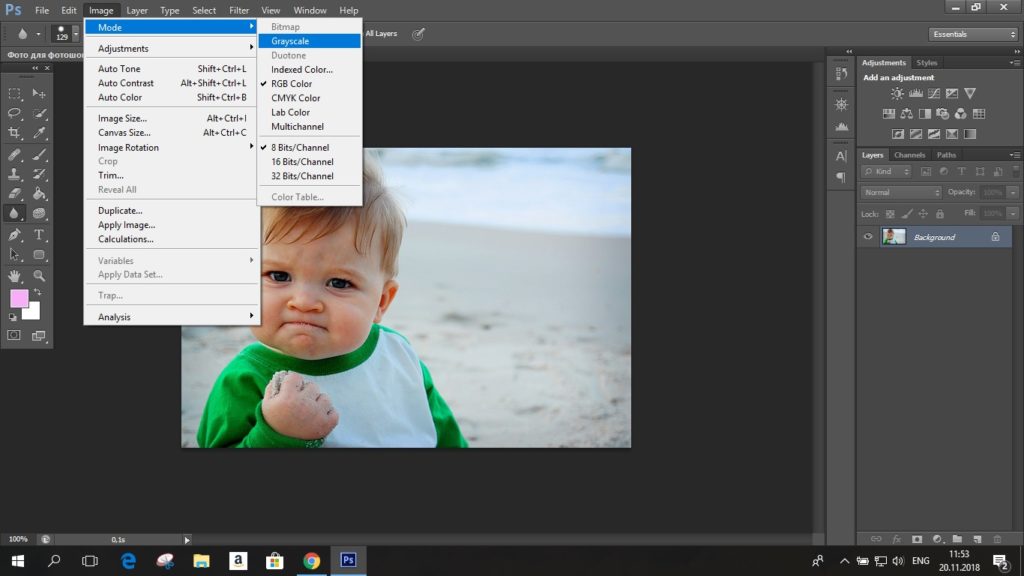Open the Essentials workspace dropdown
This screenshot has height=576, width=1024.
pyautogui.click(x=973, y=34)
